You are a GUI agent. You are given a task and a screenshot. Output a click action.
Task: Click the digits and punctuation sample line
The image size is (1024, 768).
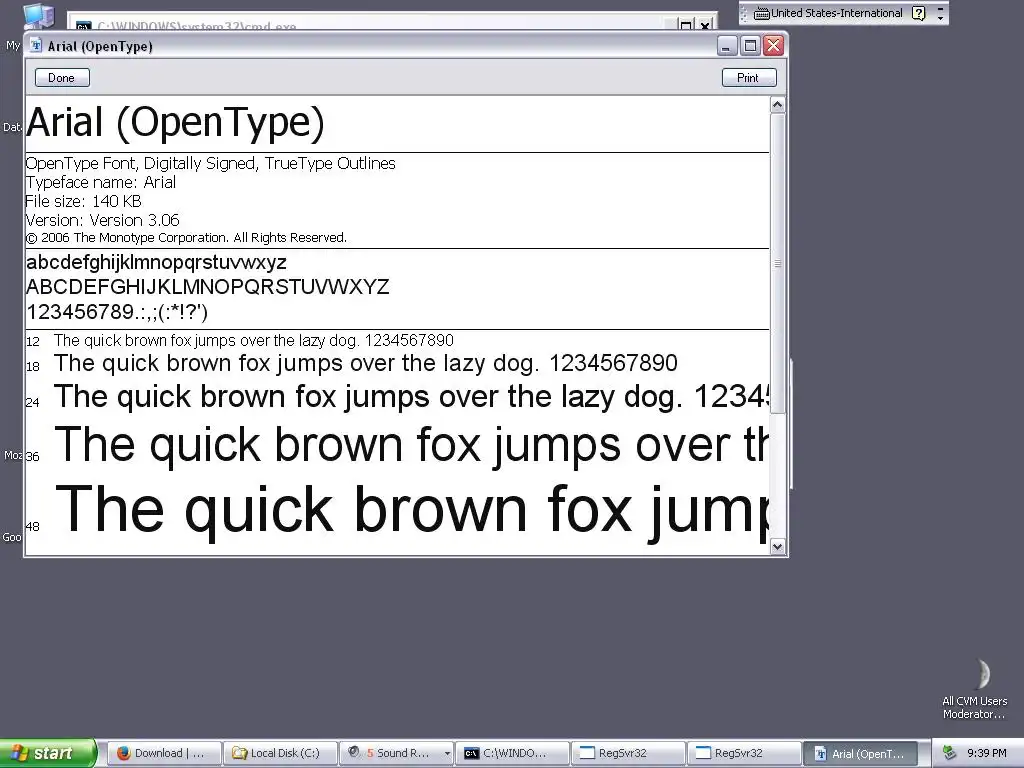pyautogui.click(x=117, y=312)
